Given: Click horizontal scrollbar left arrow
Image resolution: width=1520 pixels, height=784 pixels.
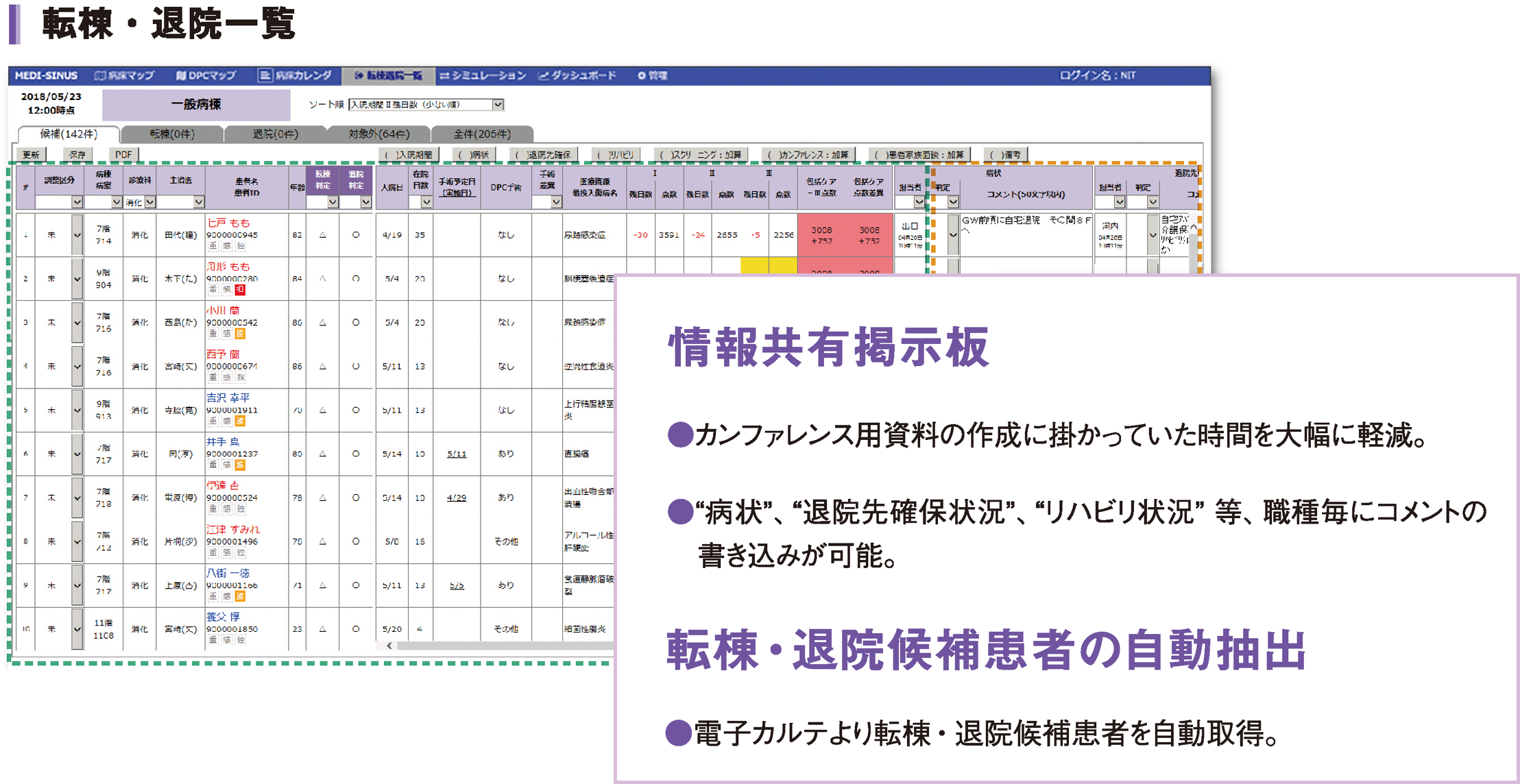Looking at the screenshot, I should pyautogui.click(x=389, y=645).
